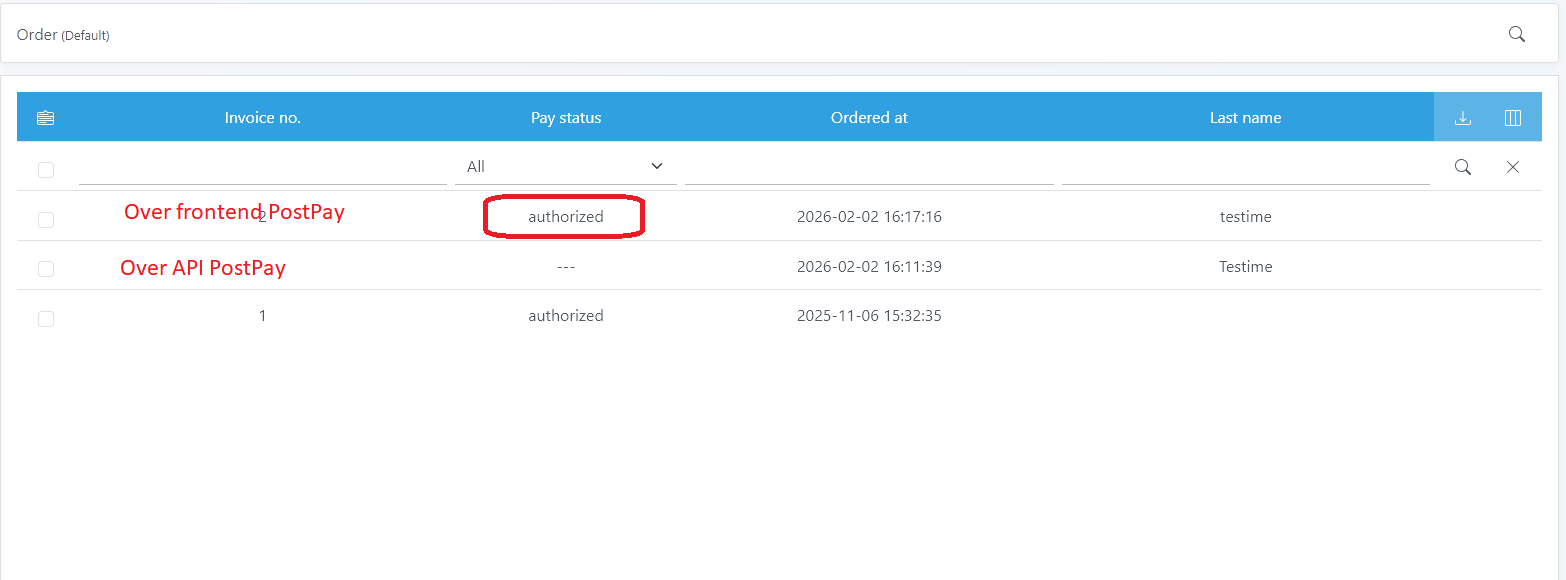The height and width of the screenshot is (580, 1566).
Task: Open the bulk actions icon left of Invoice no.
Action: (x=45, y=118)
